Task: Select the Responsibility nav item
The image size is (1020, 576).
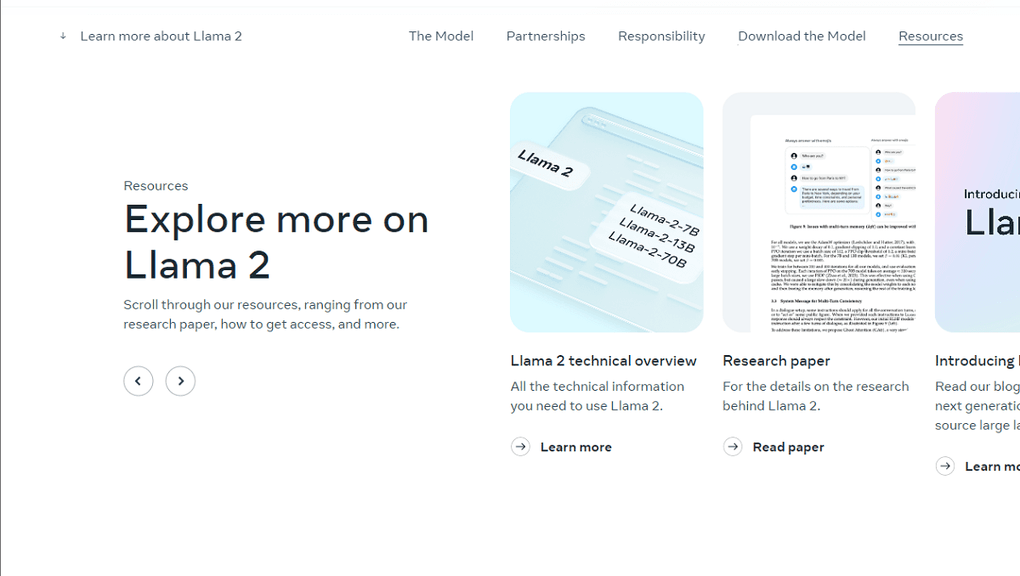Action: [662, 36]
